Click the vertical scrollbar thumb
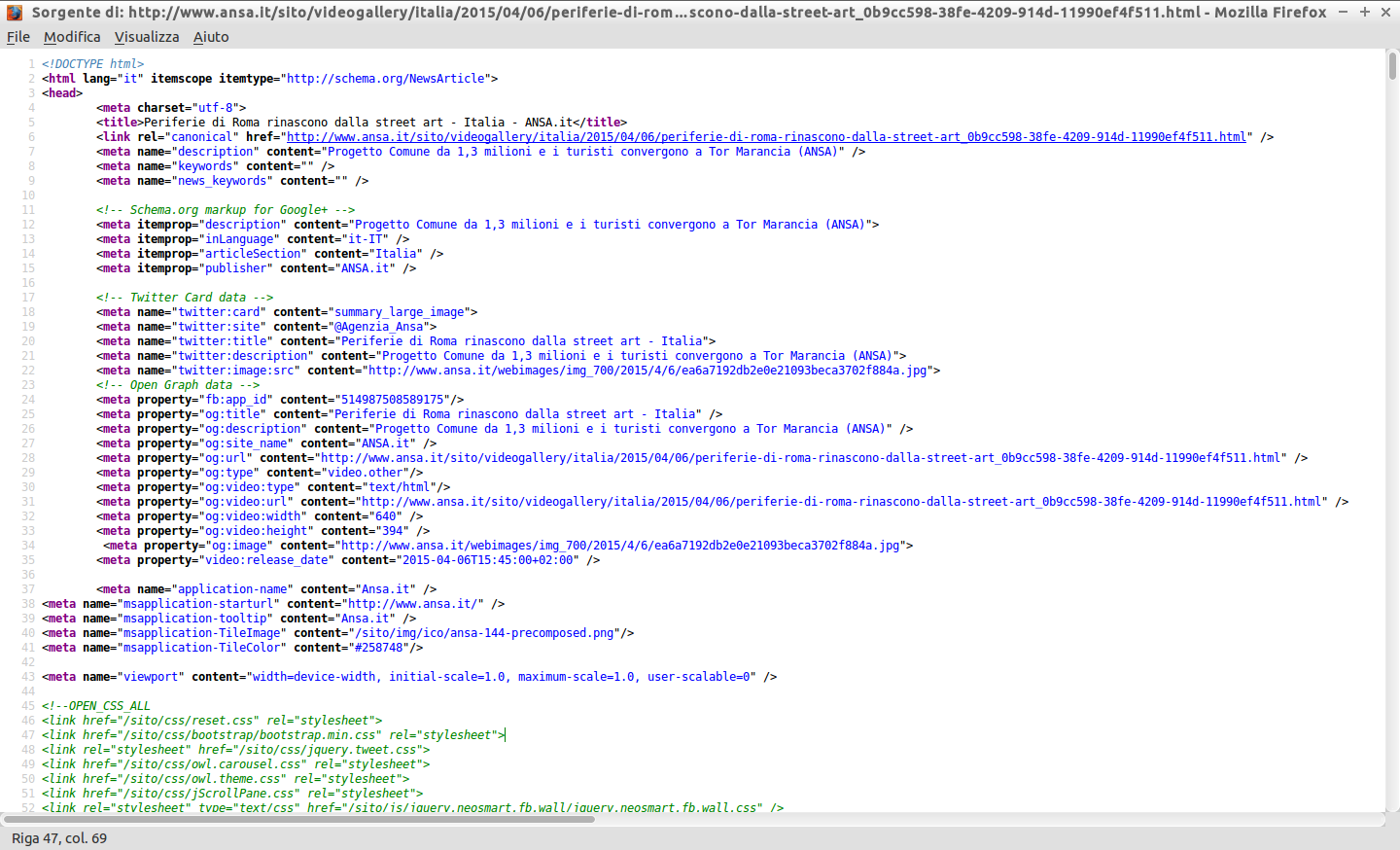This screenshot has width=1400, height=850. [x=1392, y=66]
